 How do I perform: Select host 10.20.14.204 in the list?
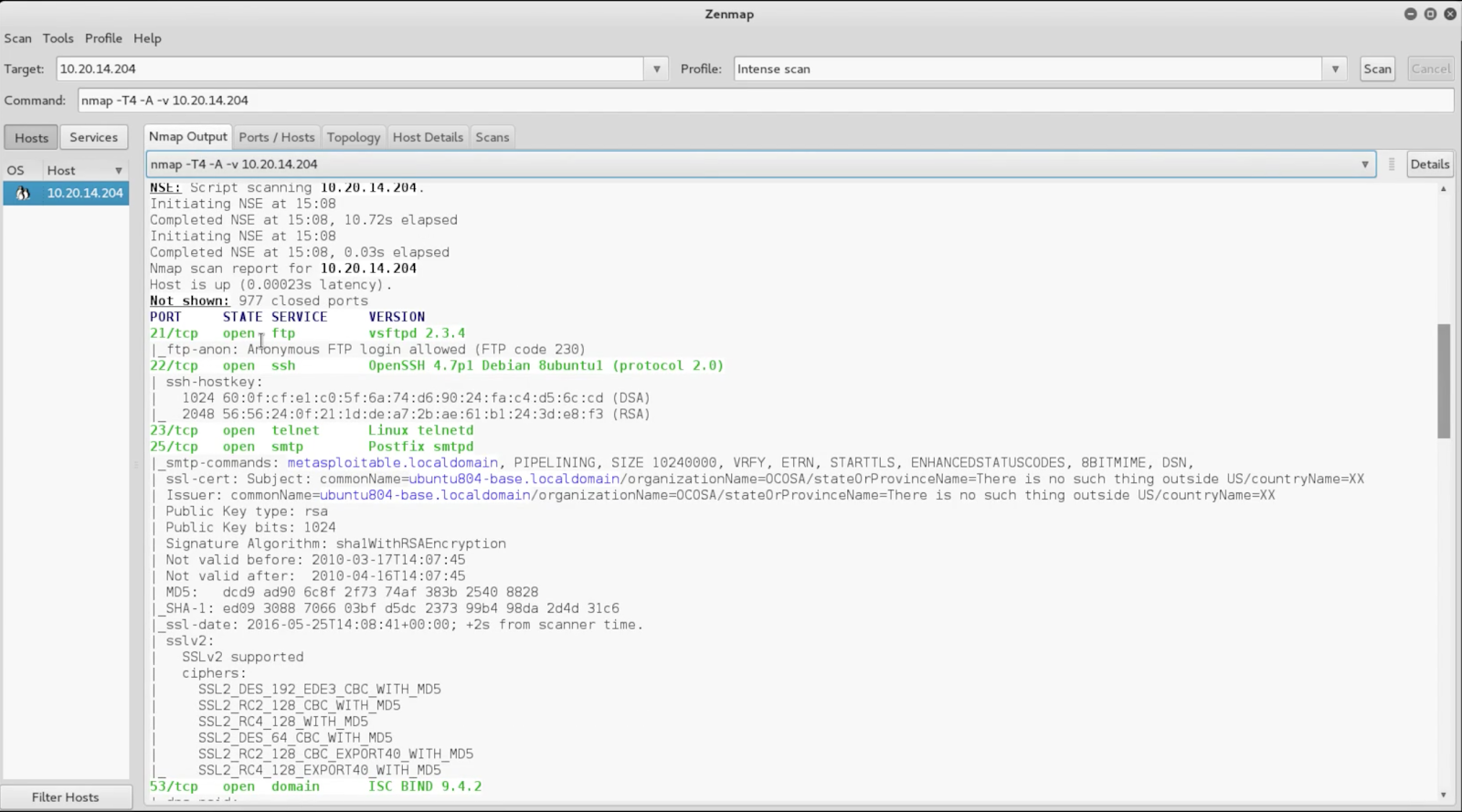66,193
